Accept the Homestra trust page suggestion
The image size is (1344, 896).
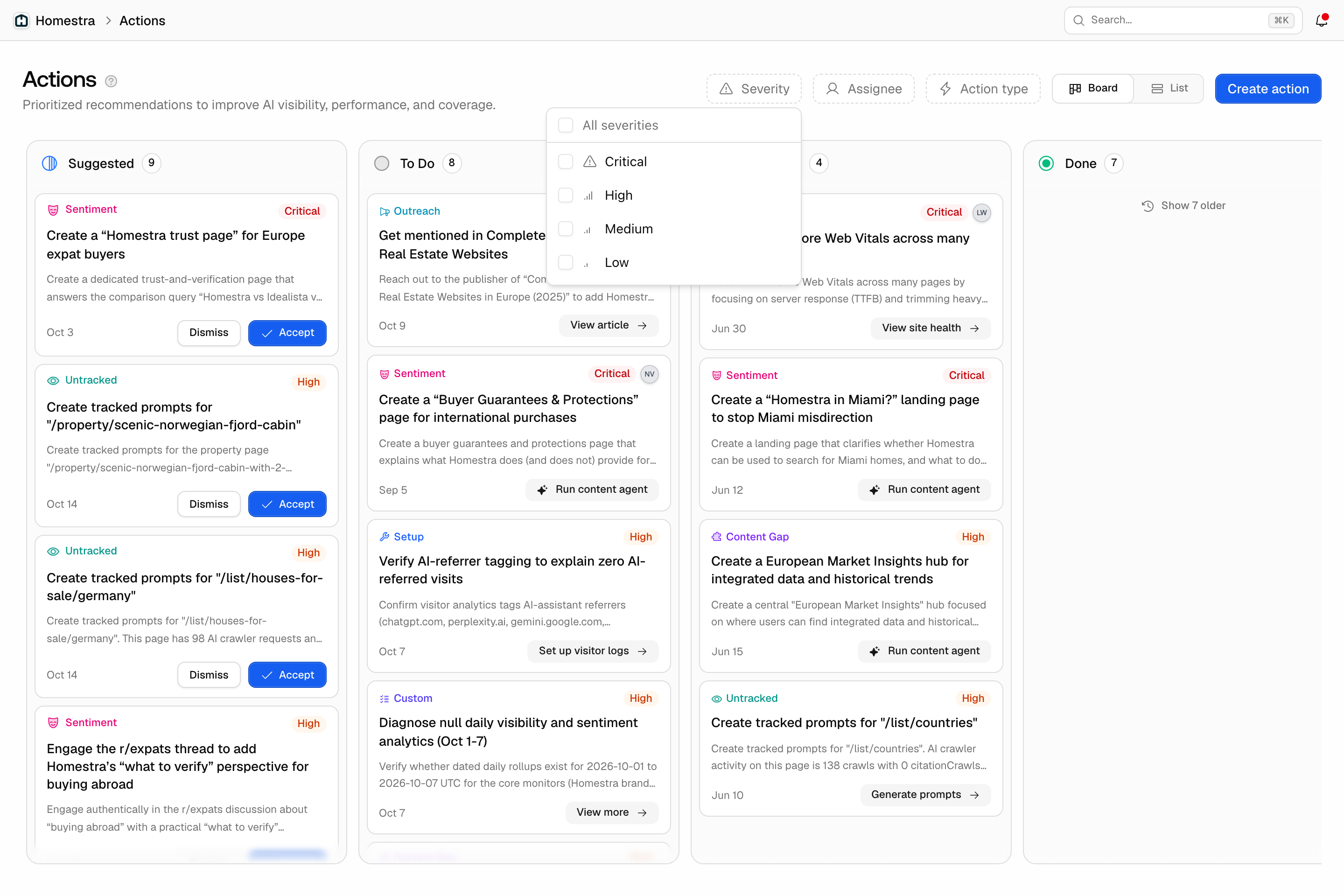[x=287, y=333]
